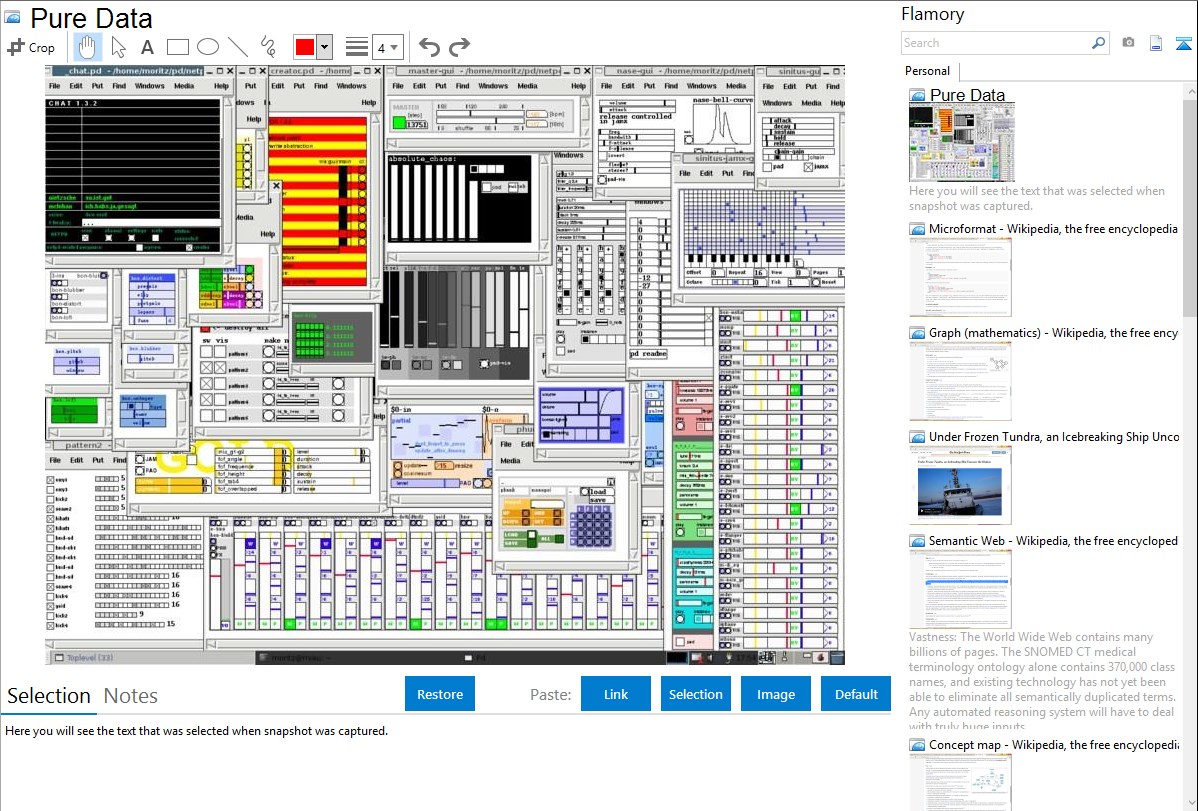Click the snapshot icon beside Pure Data title

coord(12,17)
